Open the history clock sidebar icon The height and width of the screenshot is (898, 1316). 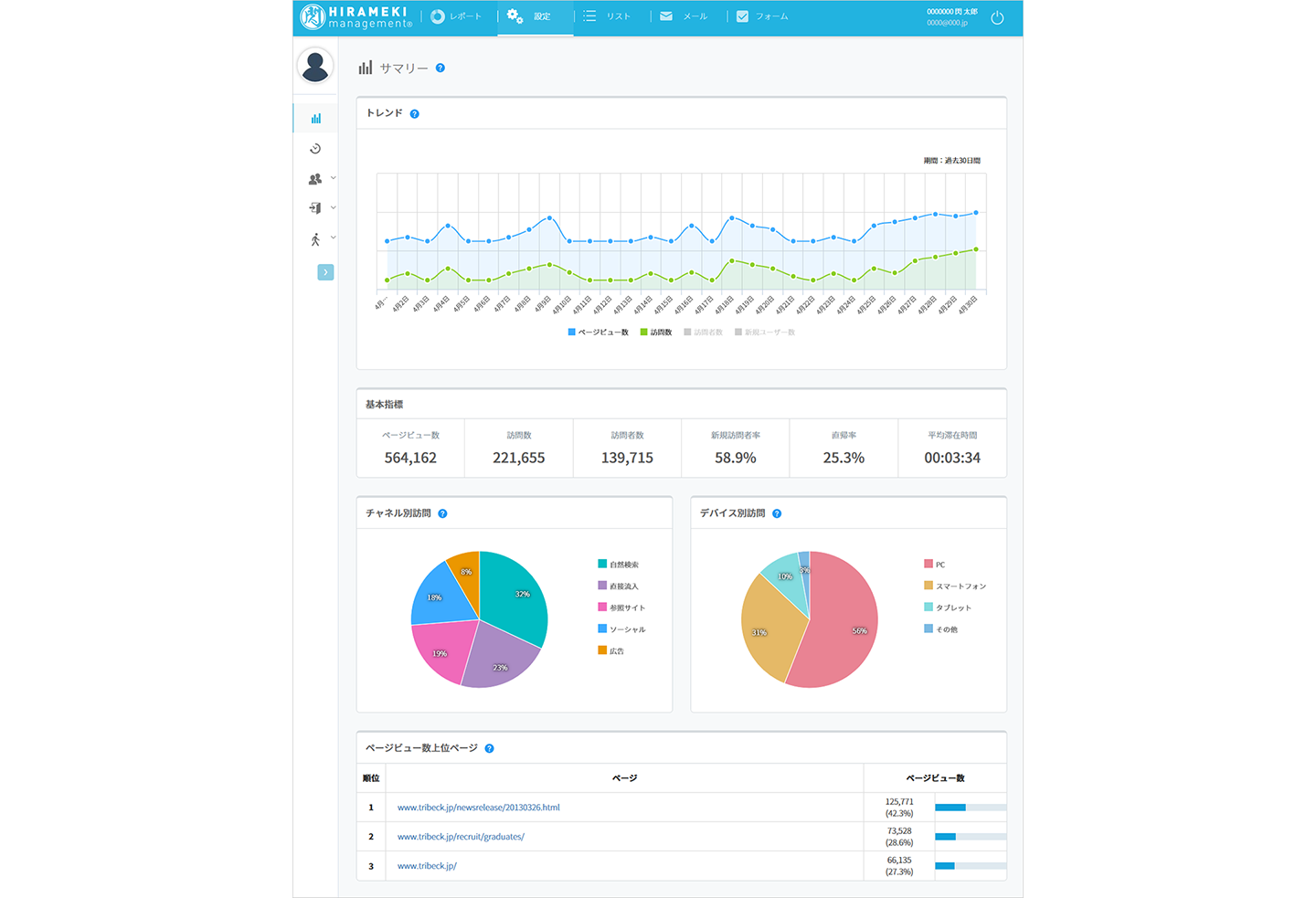tap(315, 149)
